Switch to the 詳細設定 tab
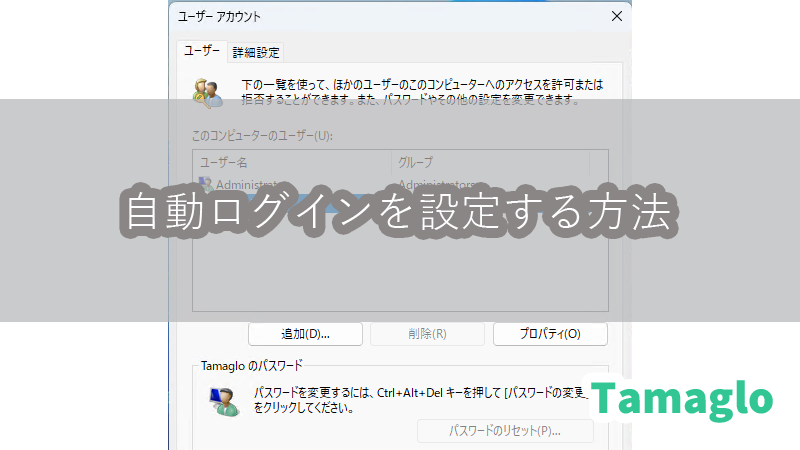Screen dimensions: 800x450 [x=256, y=52]
